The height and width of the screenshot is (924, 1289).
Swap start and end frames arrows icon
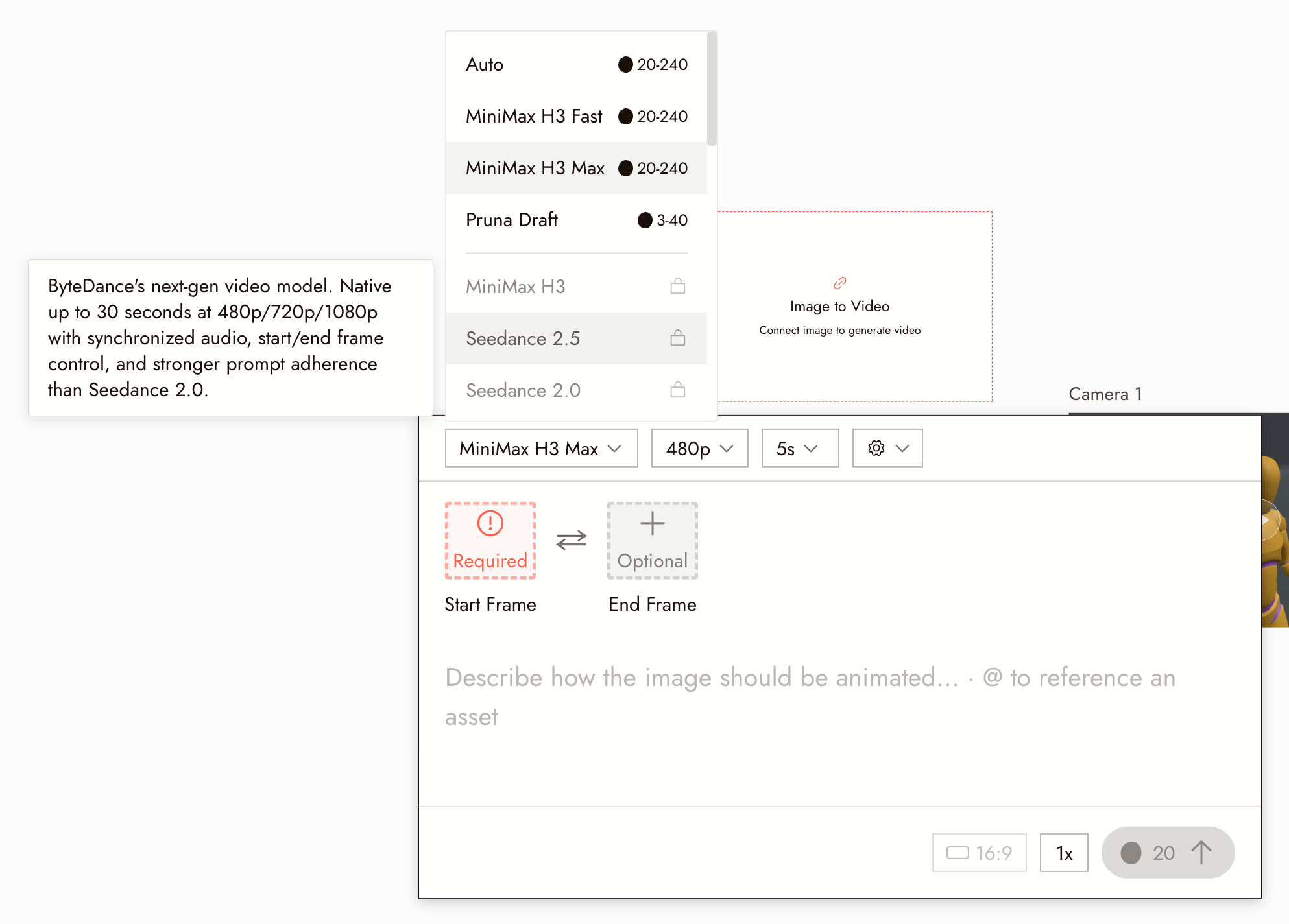click(572, 540)
